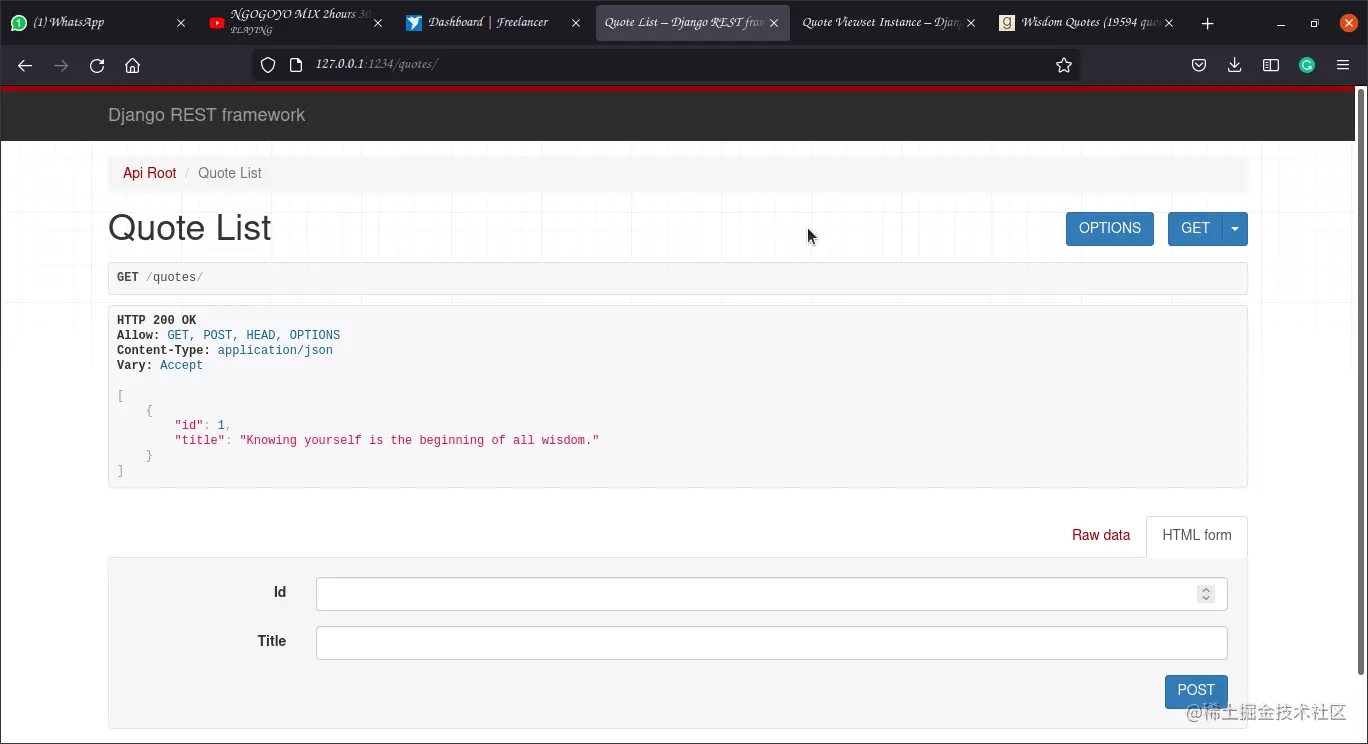Open the Firefox hamburger menu
The height and width of the screenshot is (744, 1368).
1343,64
